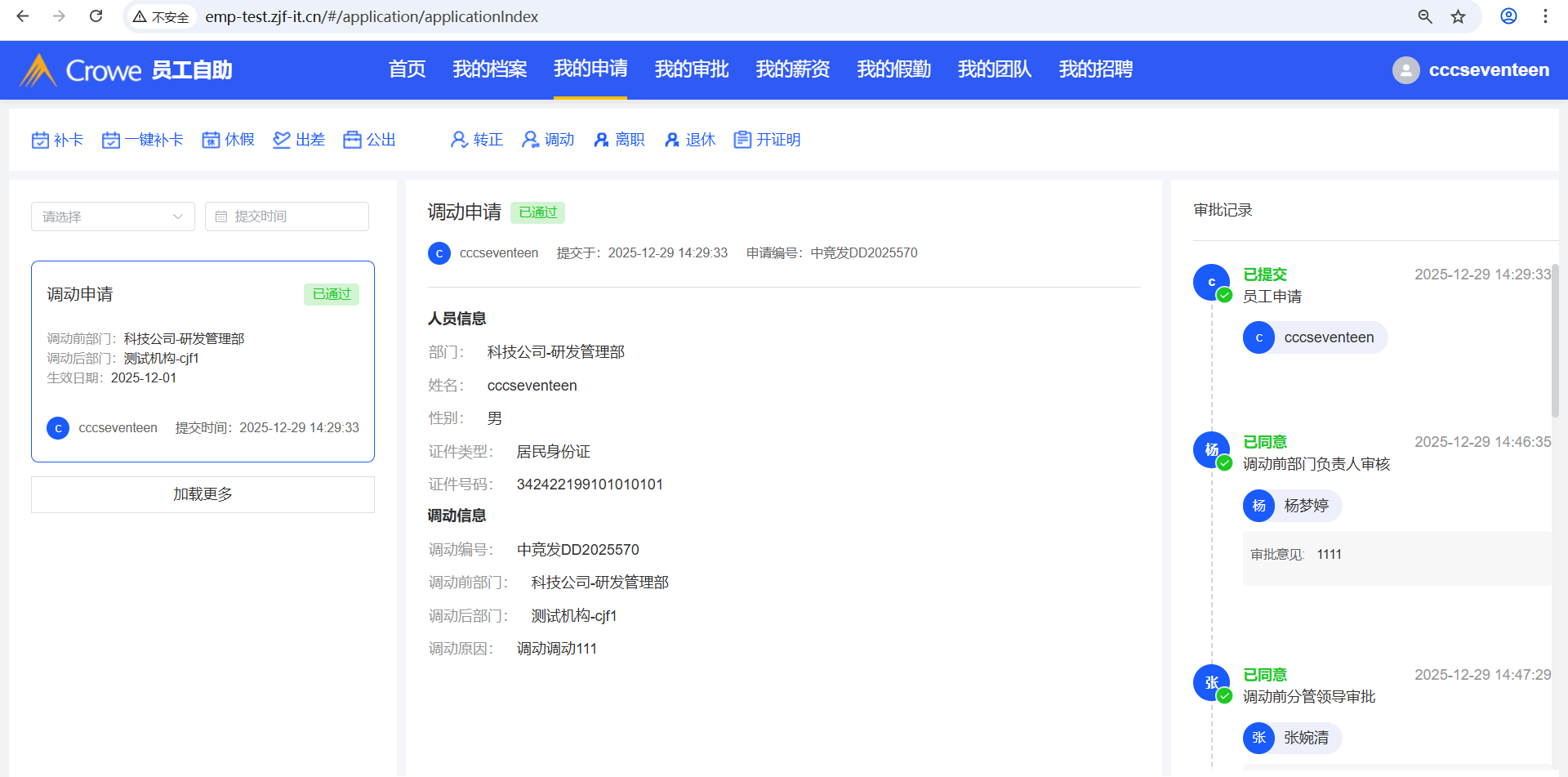Switch to the 我的审批 tab

tap(691, 69)
